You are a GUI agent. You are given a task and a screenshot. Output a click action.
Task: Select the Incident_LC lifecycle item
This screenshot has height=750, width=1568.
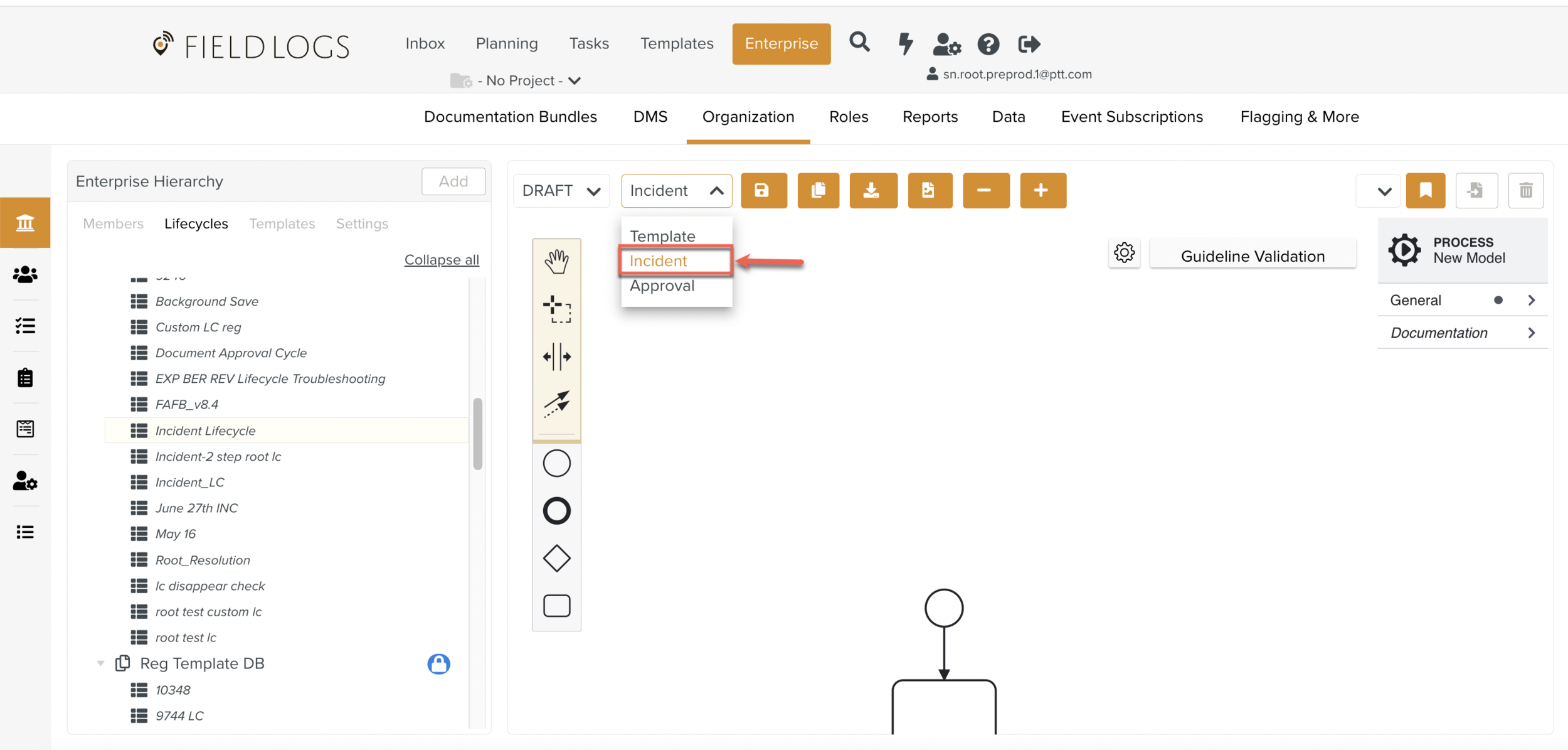190,482
